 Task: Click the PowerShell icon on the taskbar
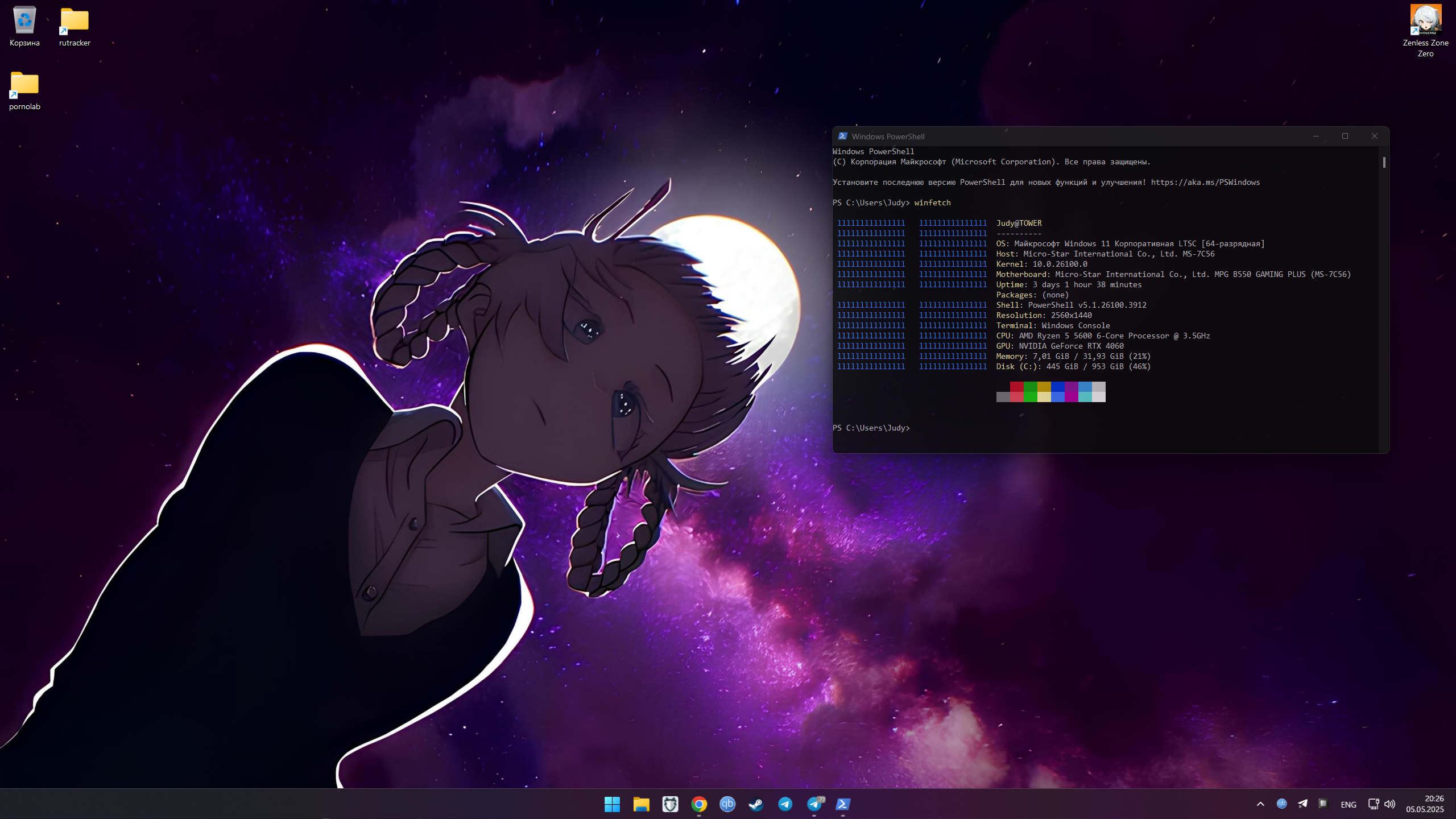(843, 804)
